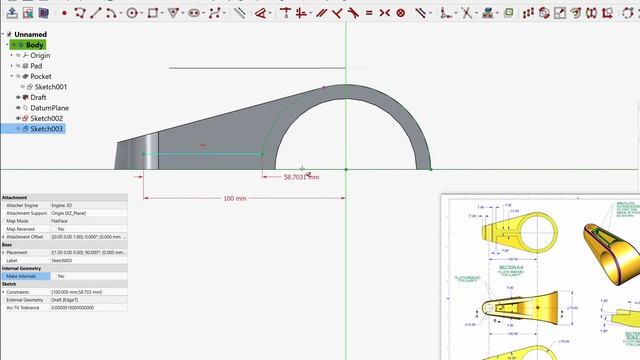Select the Line tool
The image size is (640, 360).
[96, 13]
